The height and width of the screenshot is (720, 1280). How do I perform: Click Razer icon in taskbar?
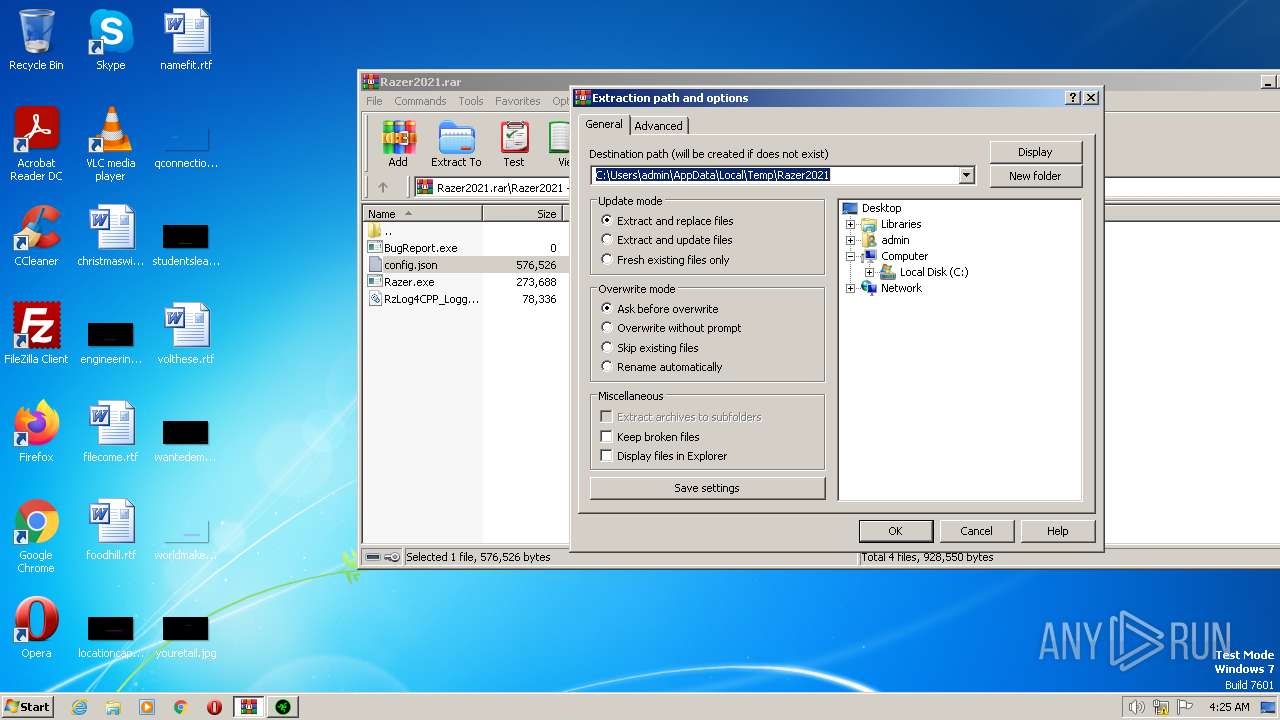[x=283, y=707]
